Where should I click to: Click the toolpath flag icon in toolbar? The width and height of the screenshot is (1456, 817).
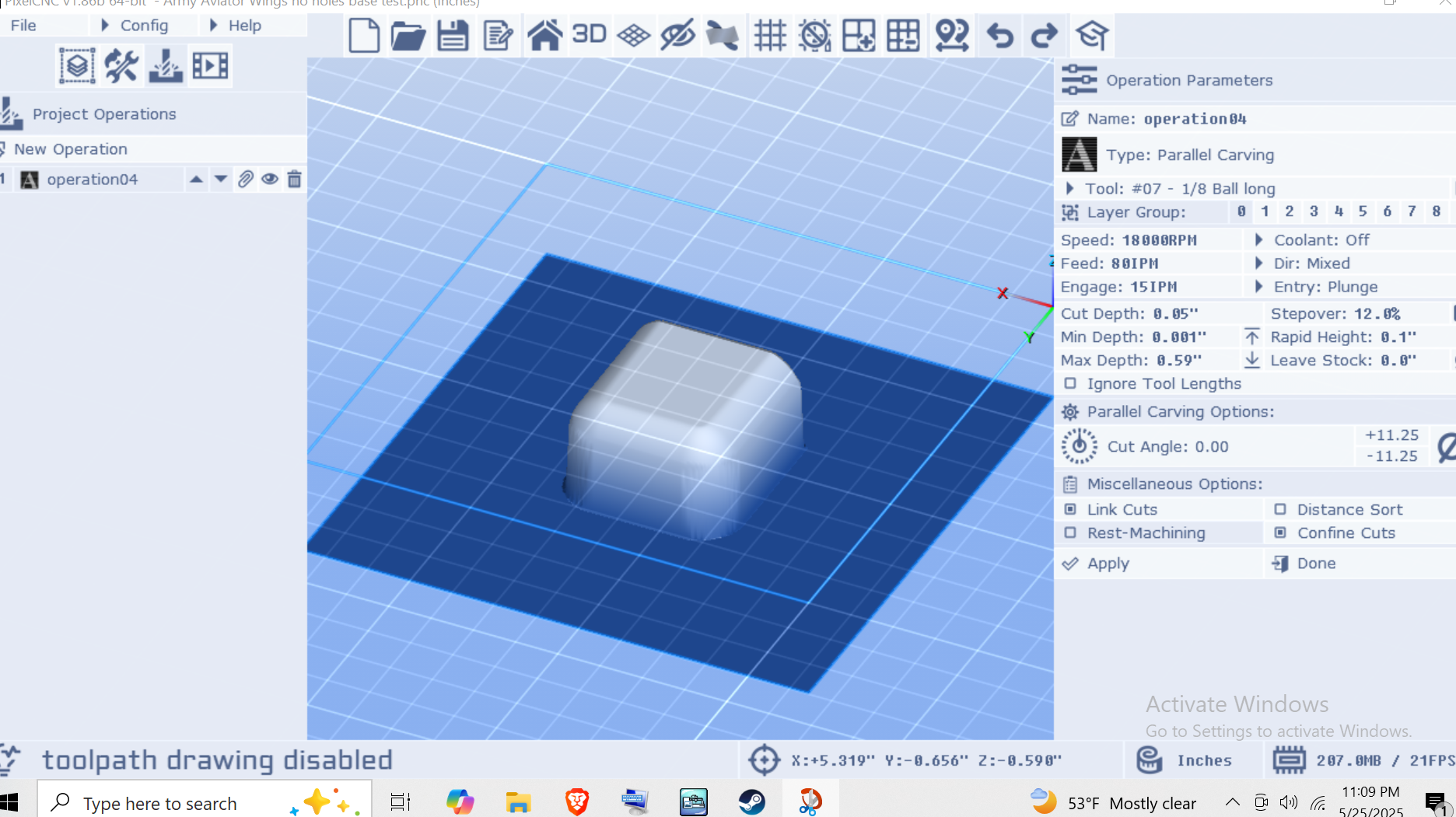tap(723, 36)
